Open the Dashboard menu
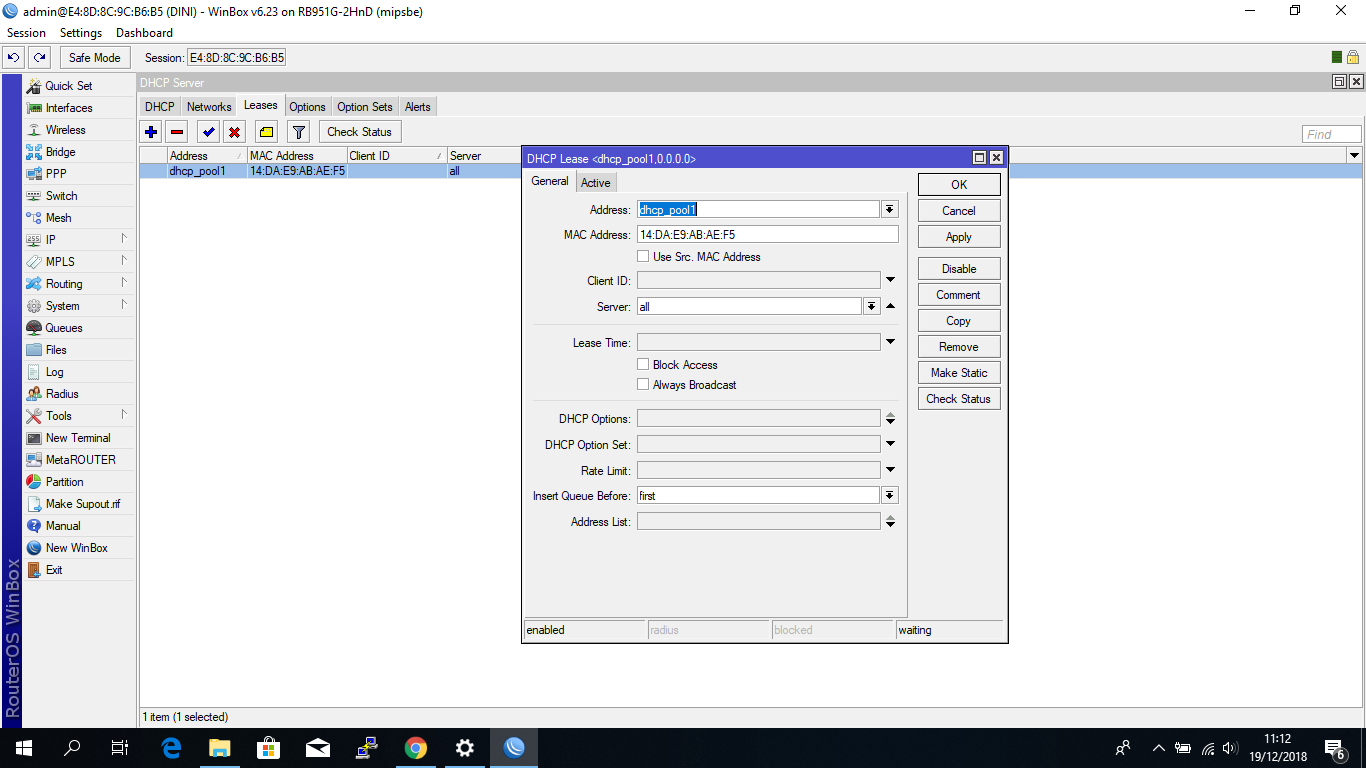Image resolution: width=1366 pixels, height=768 pixels. pos(144,33)
